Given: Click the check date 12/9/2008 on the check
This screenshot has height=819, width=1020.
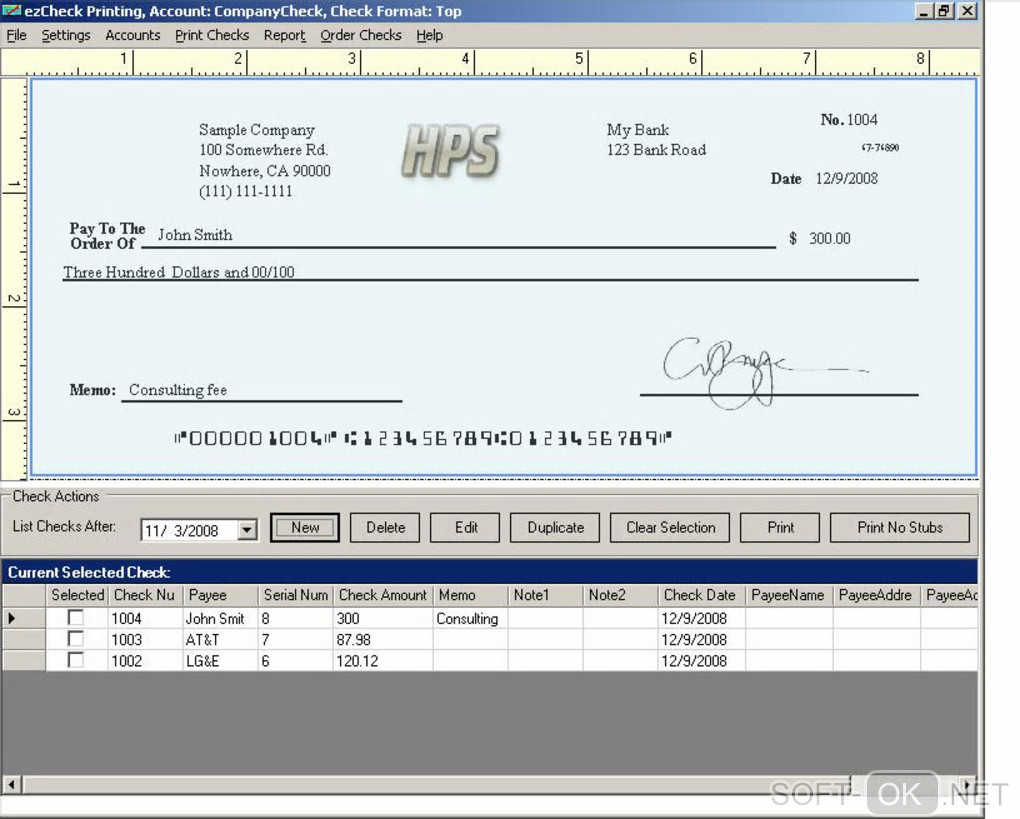Looking at the screenshot, I should click(x=846, y=178).
